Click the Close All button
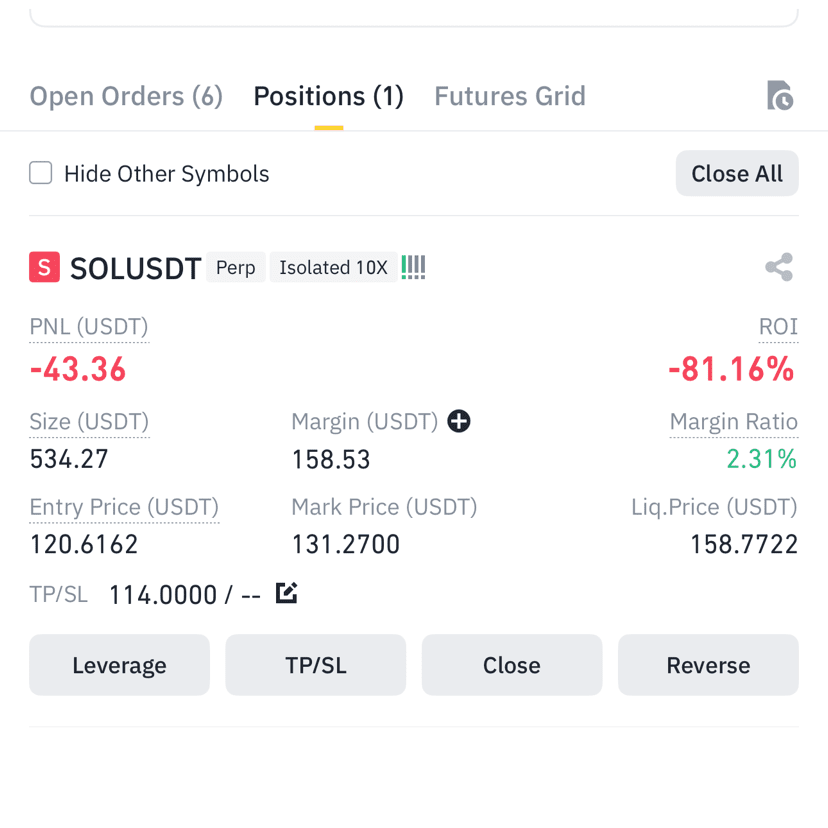This screenshot has height=828, width=828. tap(737, 173)
